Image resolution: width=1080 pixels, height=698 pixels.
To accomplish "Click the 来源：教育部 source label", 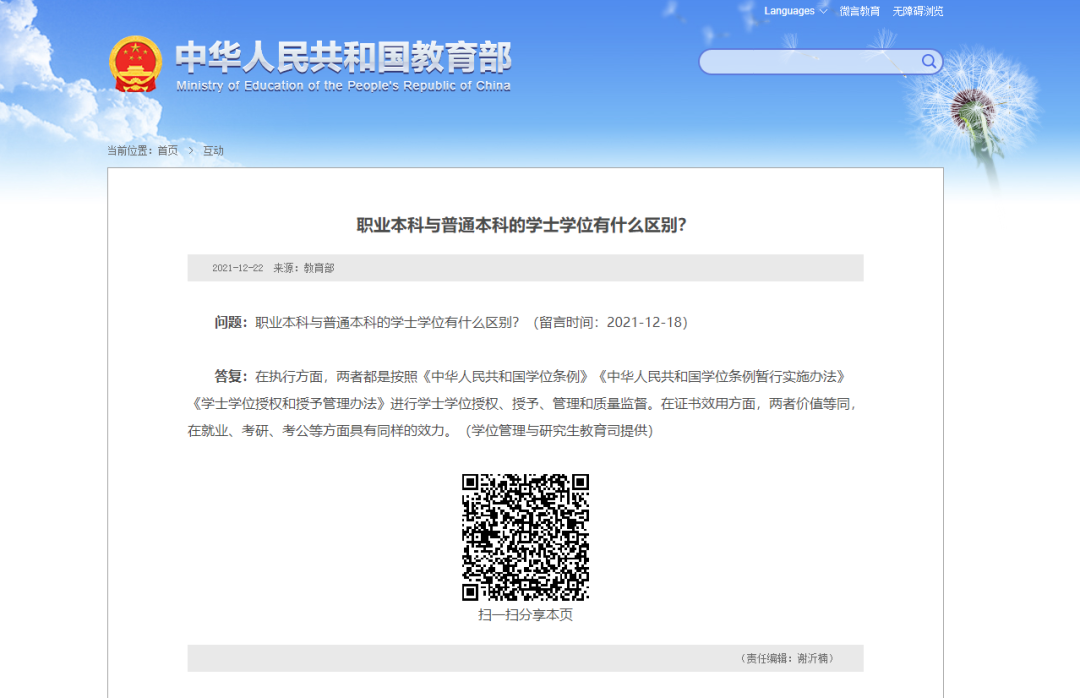I will click(x=304, y=268).
